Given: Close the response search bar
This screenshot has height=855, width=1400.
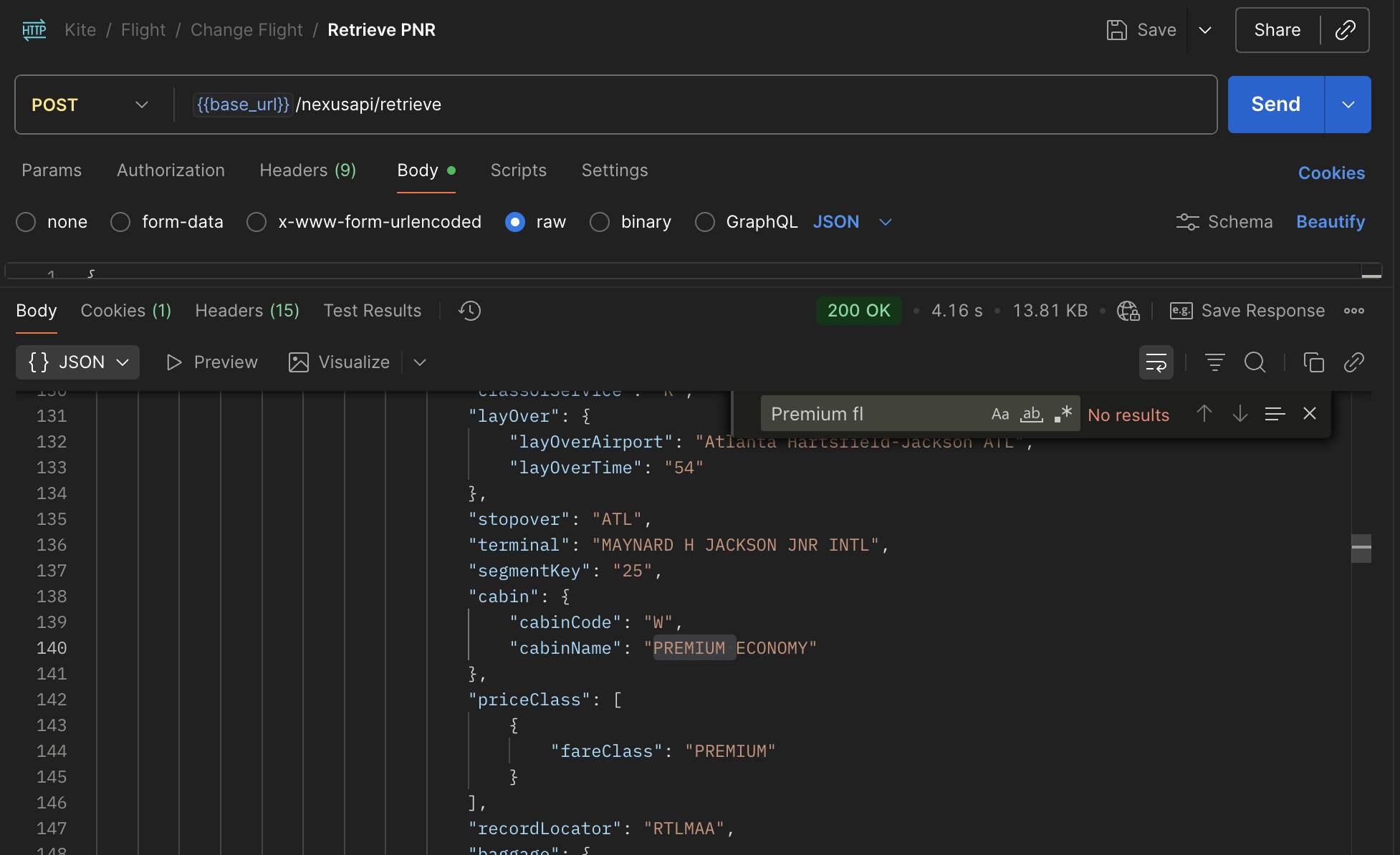Looking at the screenshot, I should coord(1310,414).
